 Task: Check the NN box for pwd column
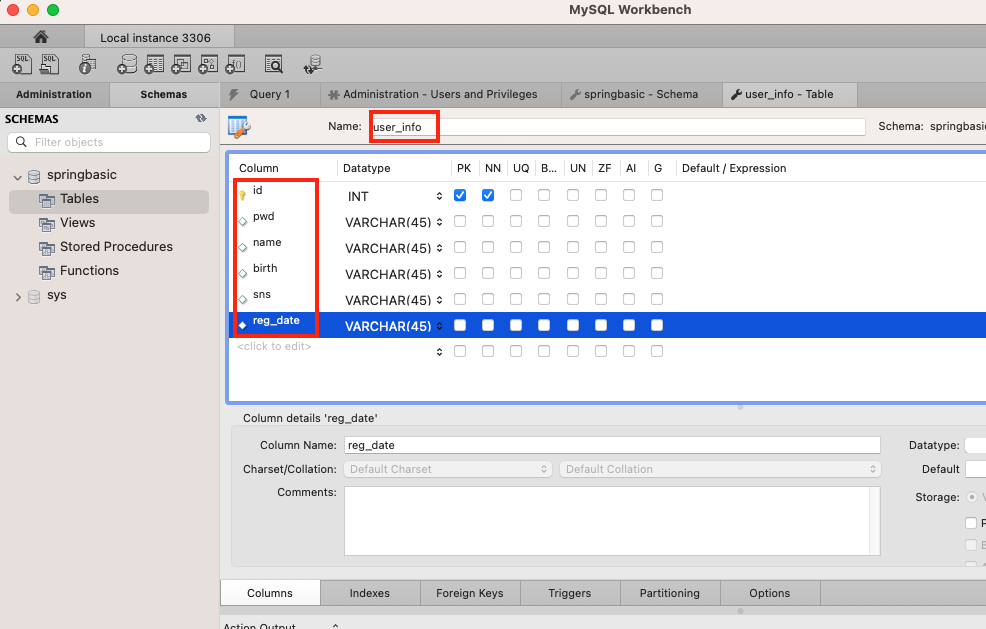point(488,221)
